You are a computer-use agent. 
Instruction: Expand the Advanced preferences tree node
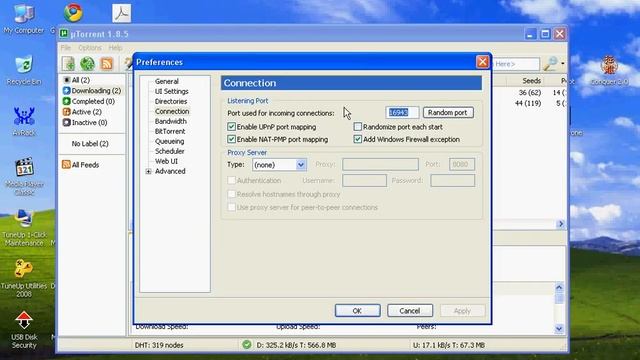coord(149,171)
